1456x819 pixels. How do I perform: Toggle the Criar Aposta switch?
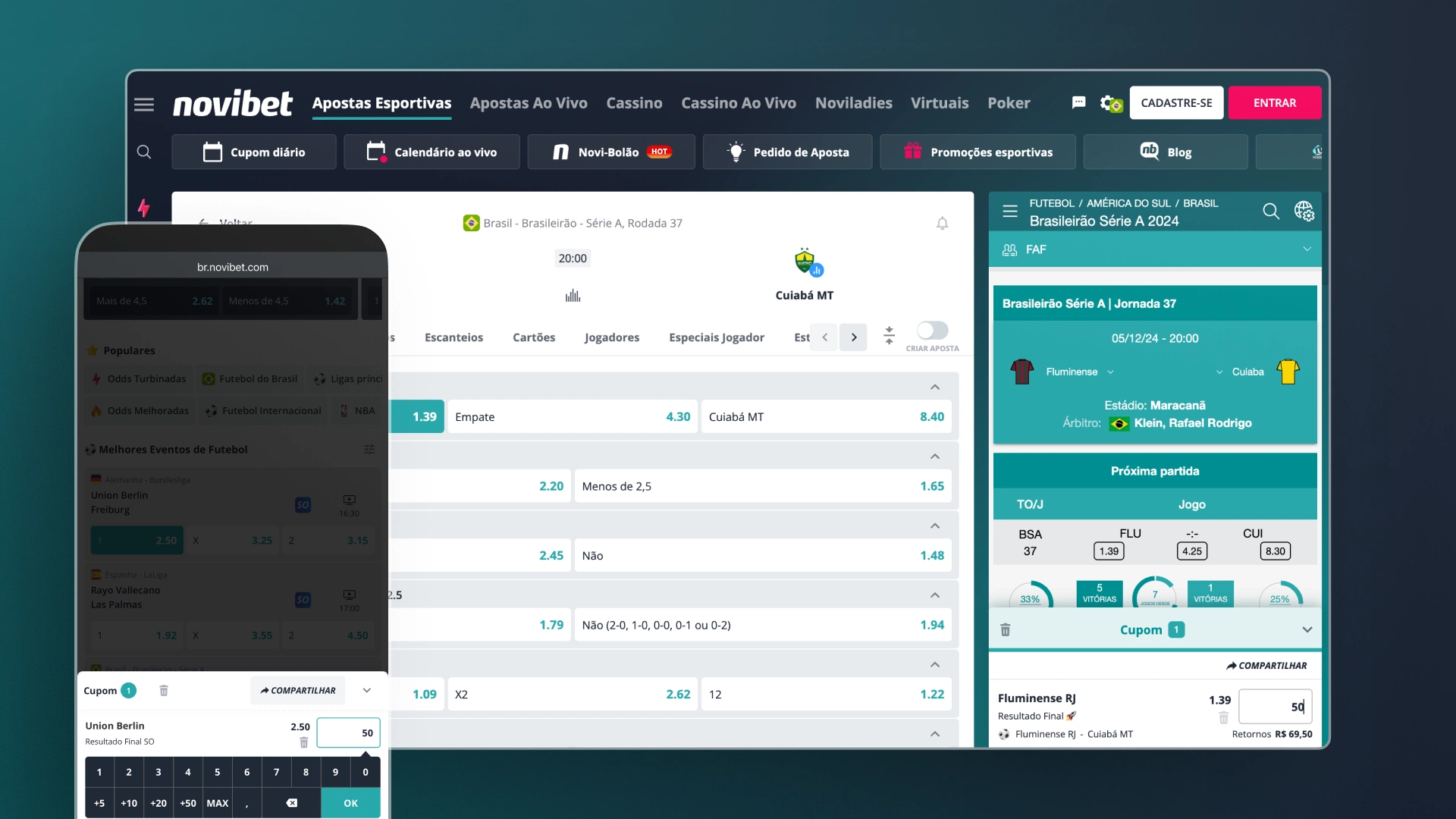click(x=932, y=331)
